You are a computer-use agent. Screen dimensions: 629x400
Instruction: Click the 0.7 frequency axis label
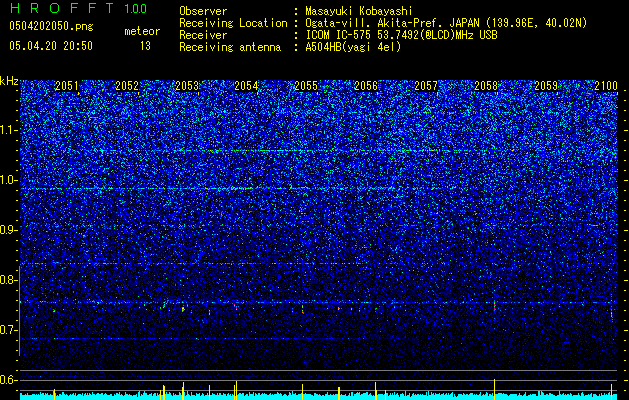9,330
